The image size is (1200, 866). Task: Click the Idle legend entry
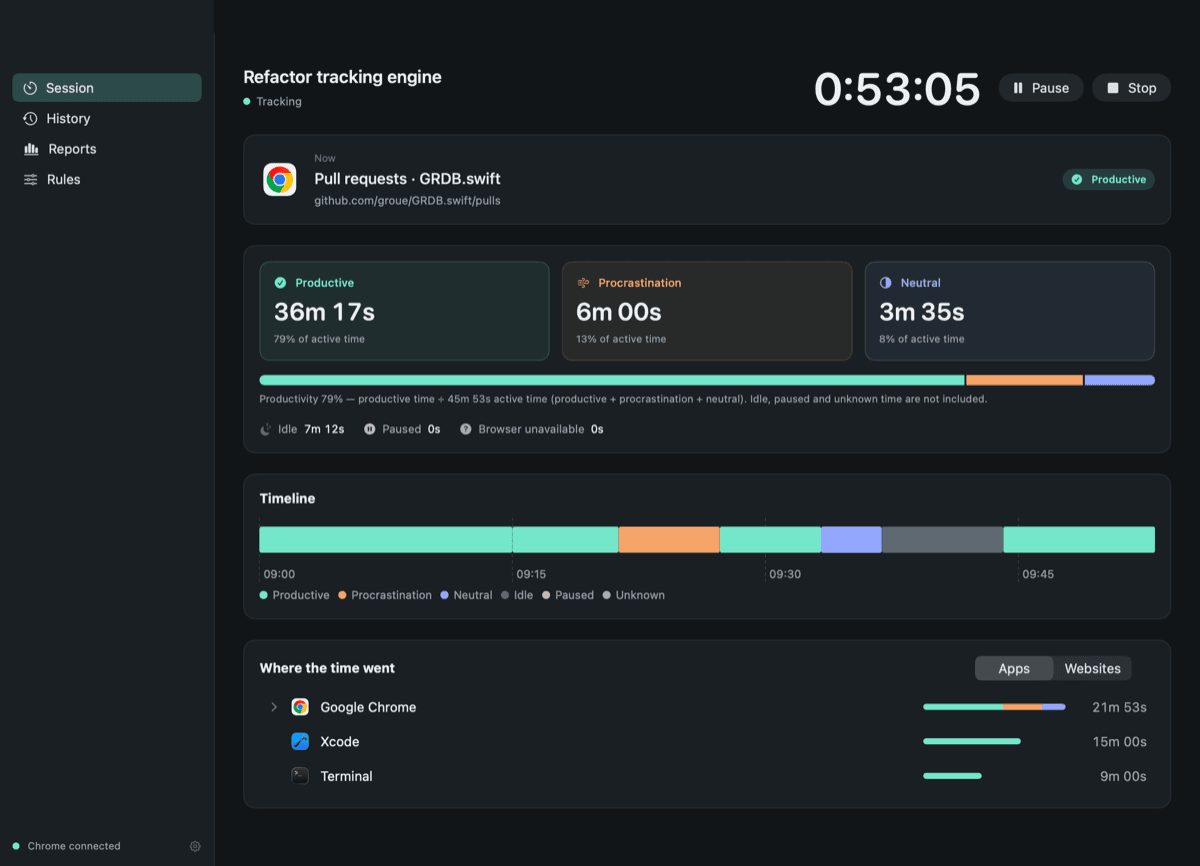[x=517, y=595]
